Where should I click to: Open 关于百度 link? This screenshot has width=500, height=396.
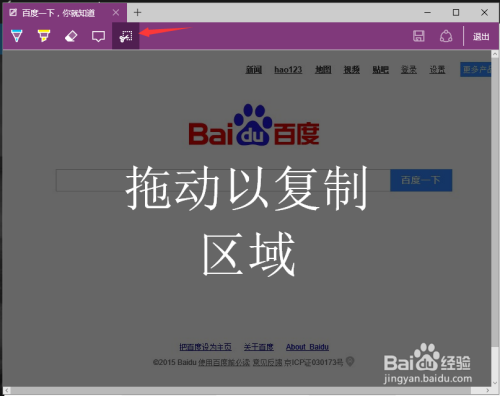click(x=259, y=347)
